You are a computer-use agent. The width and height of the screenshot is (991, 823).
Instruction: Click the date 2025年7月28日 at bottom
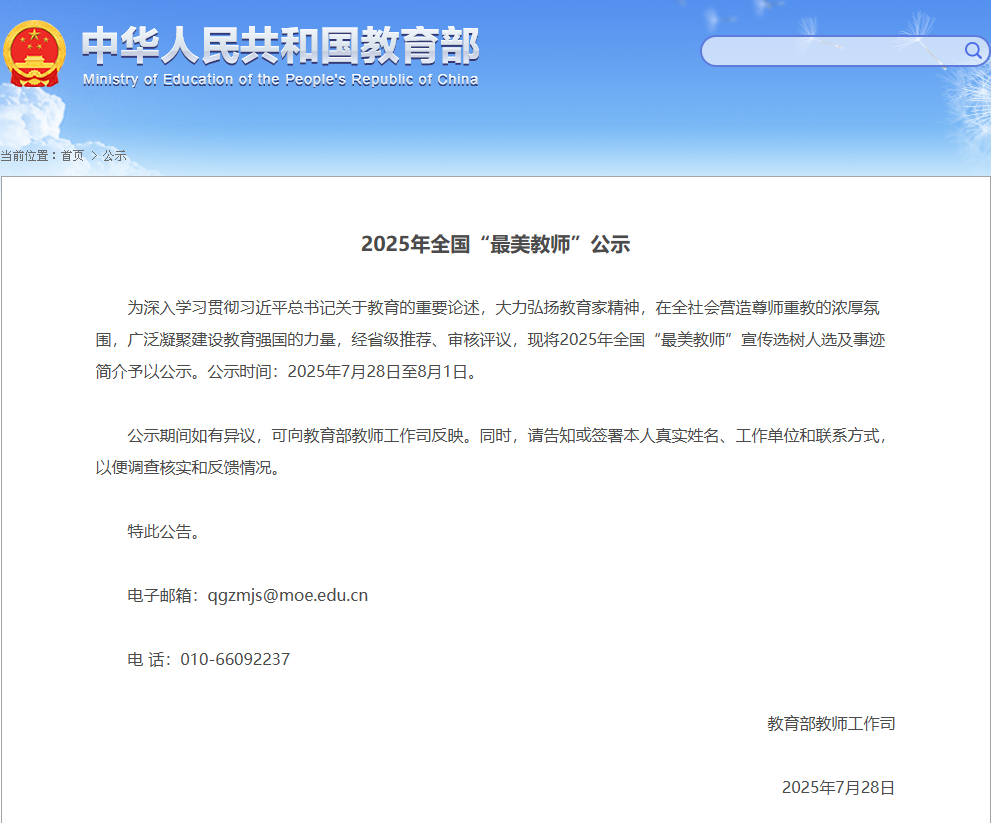point(838,788)
